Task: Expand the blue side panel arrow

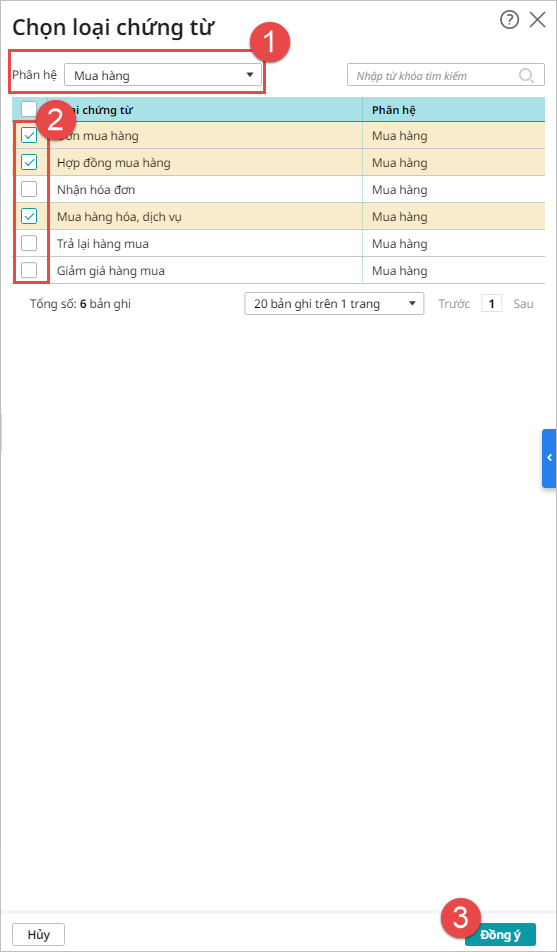Action: [549, 458]
